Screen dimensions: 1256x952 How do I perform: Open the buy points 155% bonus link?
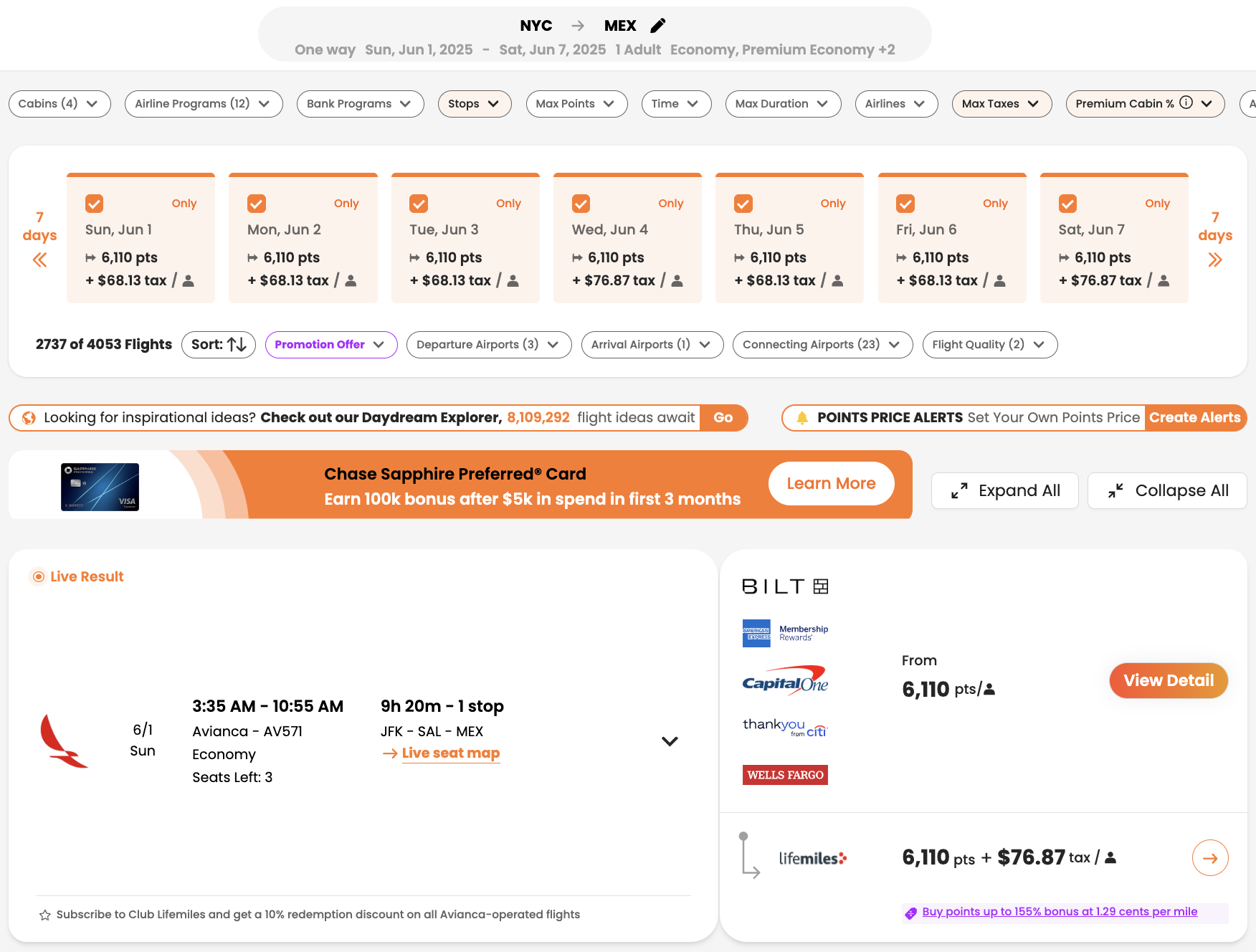[1060, 912]
